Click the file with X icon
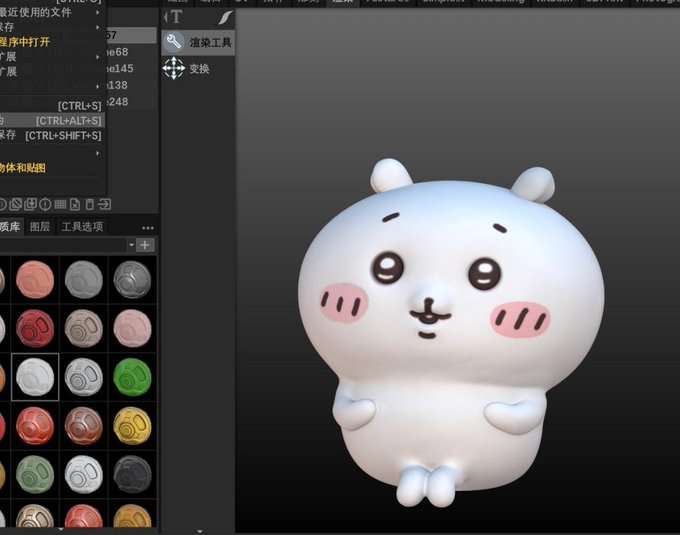 tap(75, 204)
